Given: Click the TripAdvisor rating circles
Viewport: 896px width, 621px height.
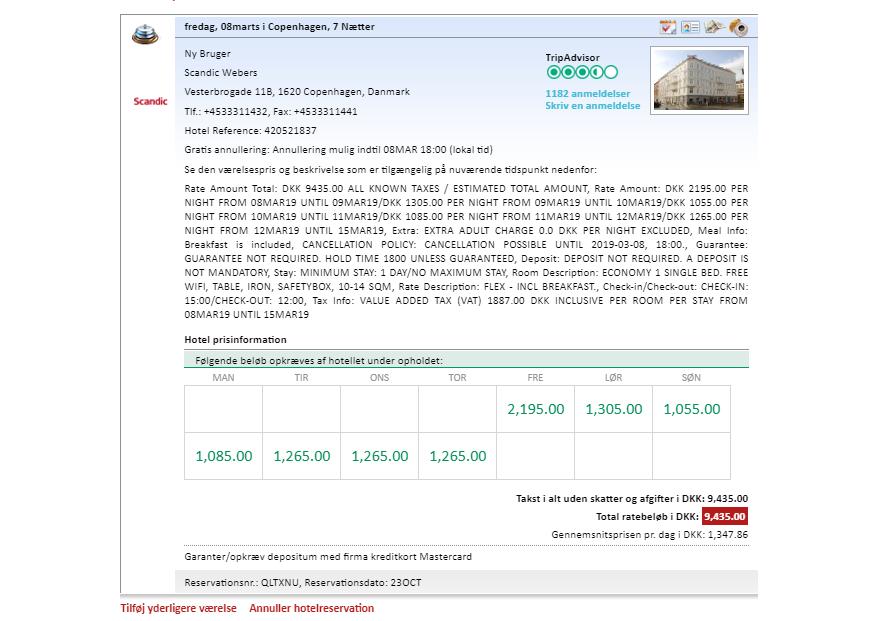Looking at the screenshot, I should [582, 72].
